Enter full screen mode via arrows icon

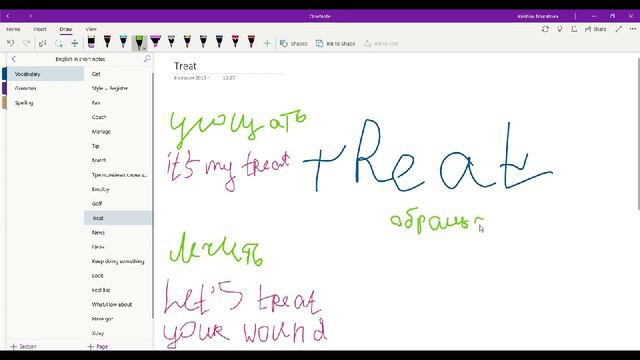619,29
